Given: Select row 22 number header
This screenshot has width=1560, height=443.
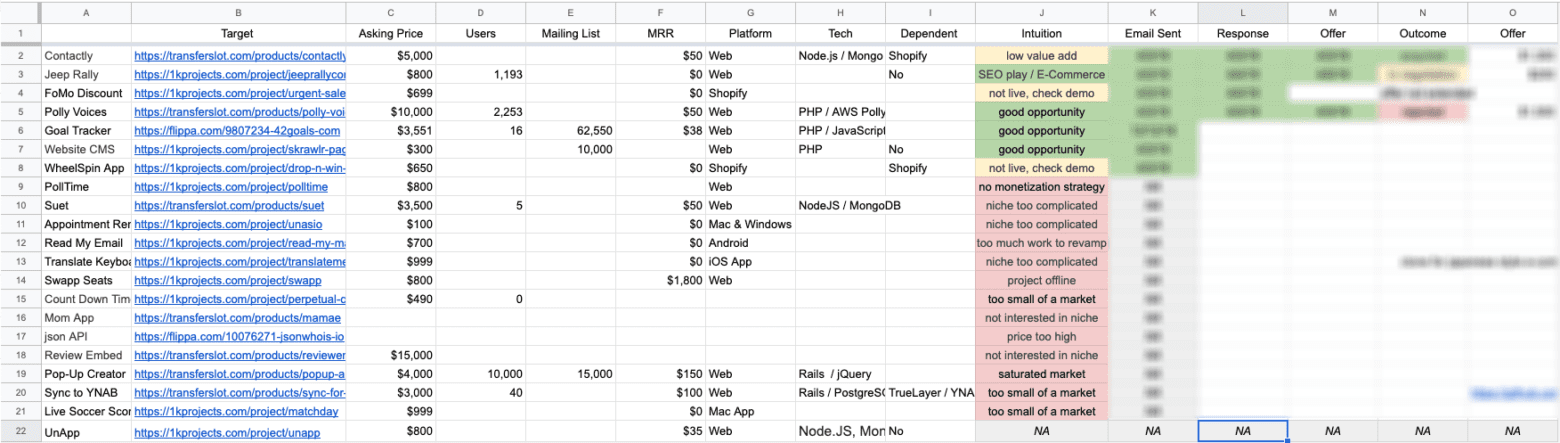Looking at the screenshot, I should (x=20, y=432).
